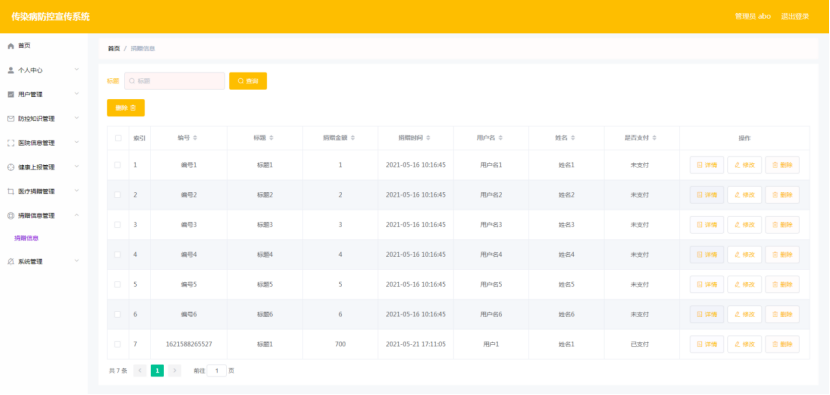Click the 系统管理 sidebar icon
Viewport: 830px width, 395px height.
11,262
